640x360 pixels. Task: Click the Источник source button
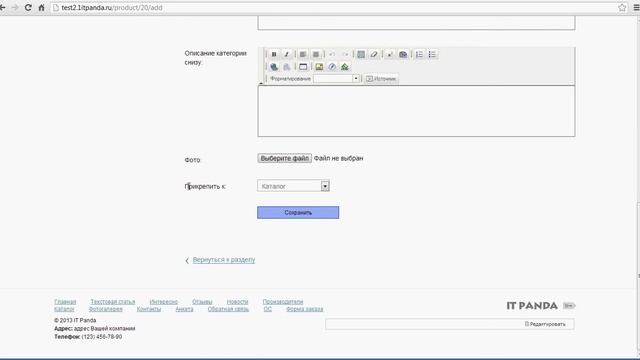point(381,79)
